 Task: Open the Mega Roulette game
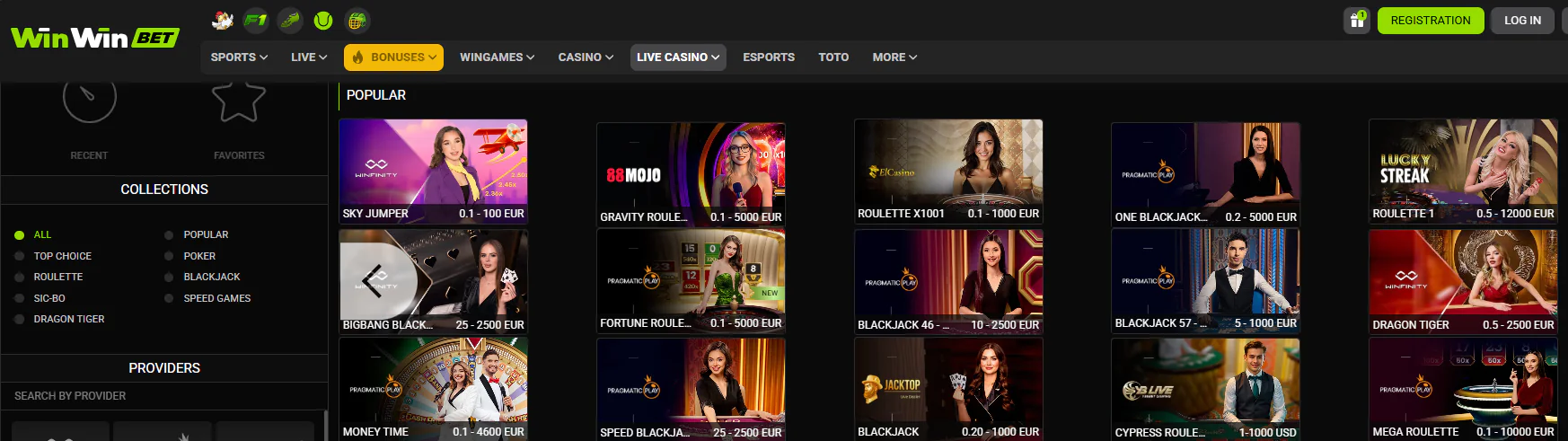[1463, 389]
